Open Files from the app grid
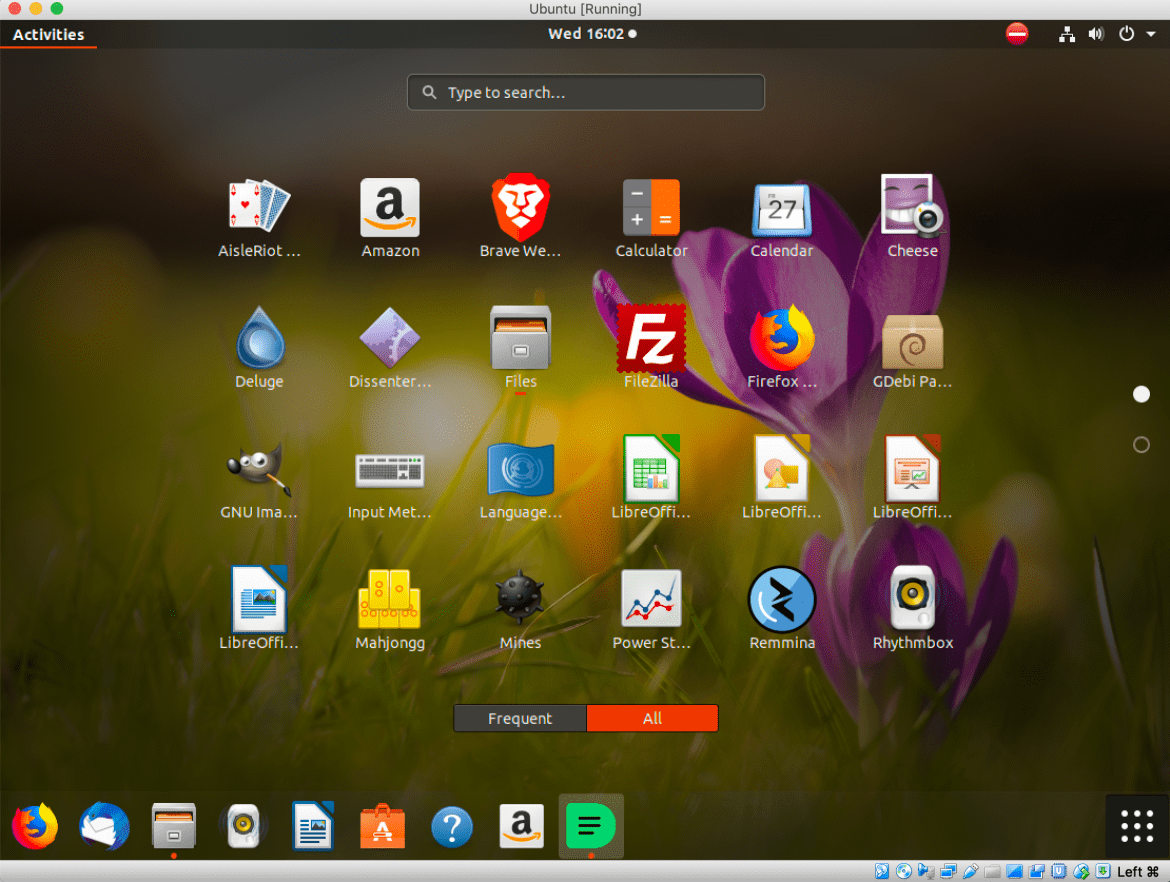The image size is (1170, 882). (x=520, y=348)
